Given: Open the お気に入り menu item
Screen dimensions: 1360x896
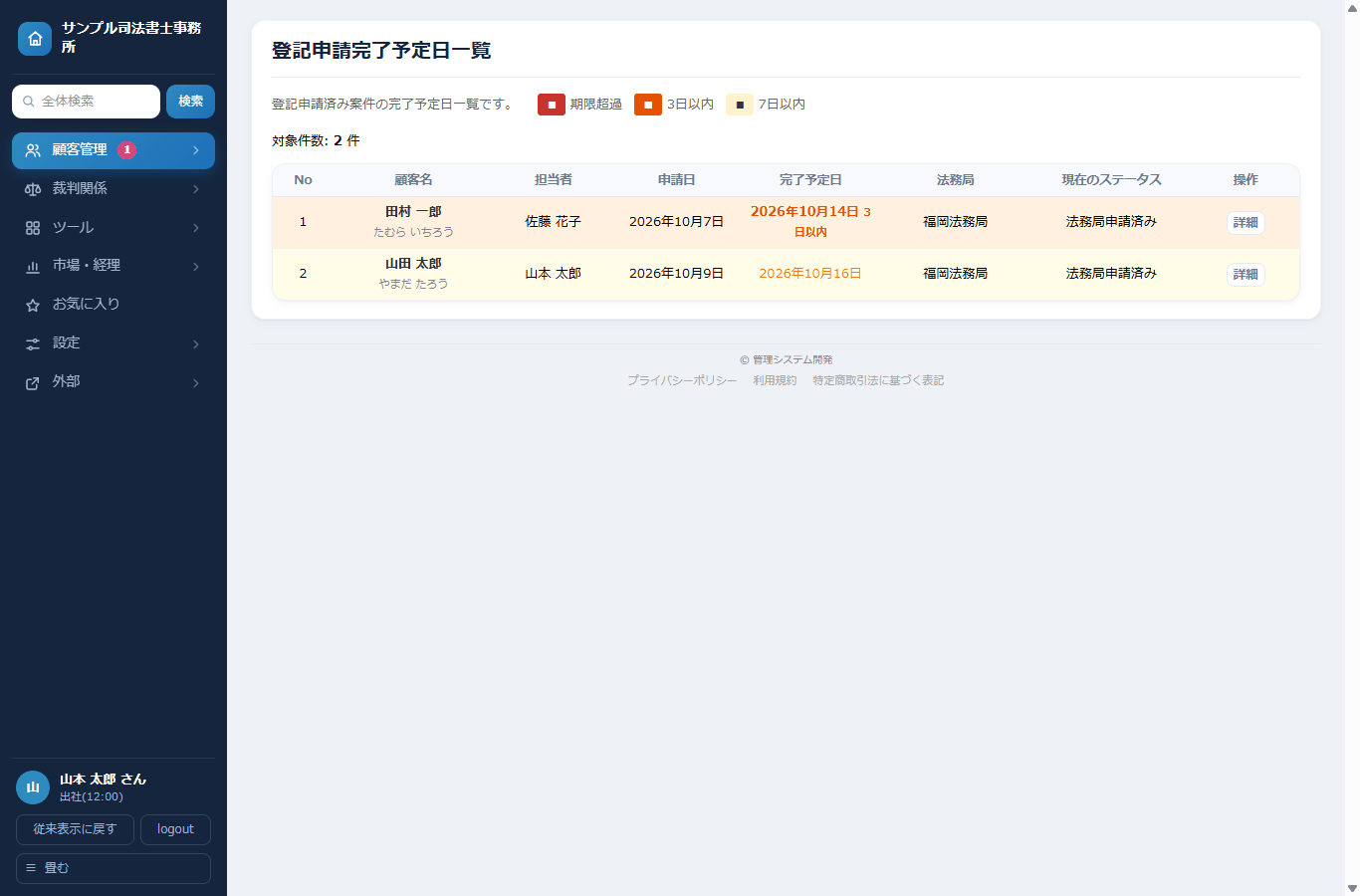Looking at the screenshot, I should point(113,305).
